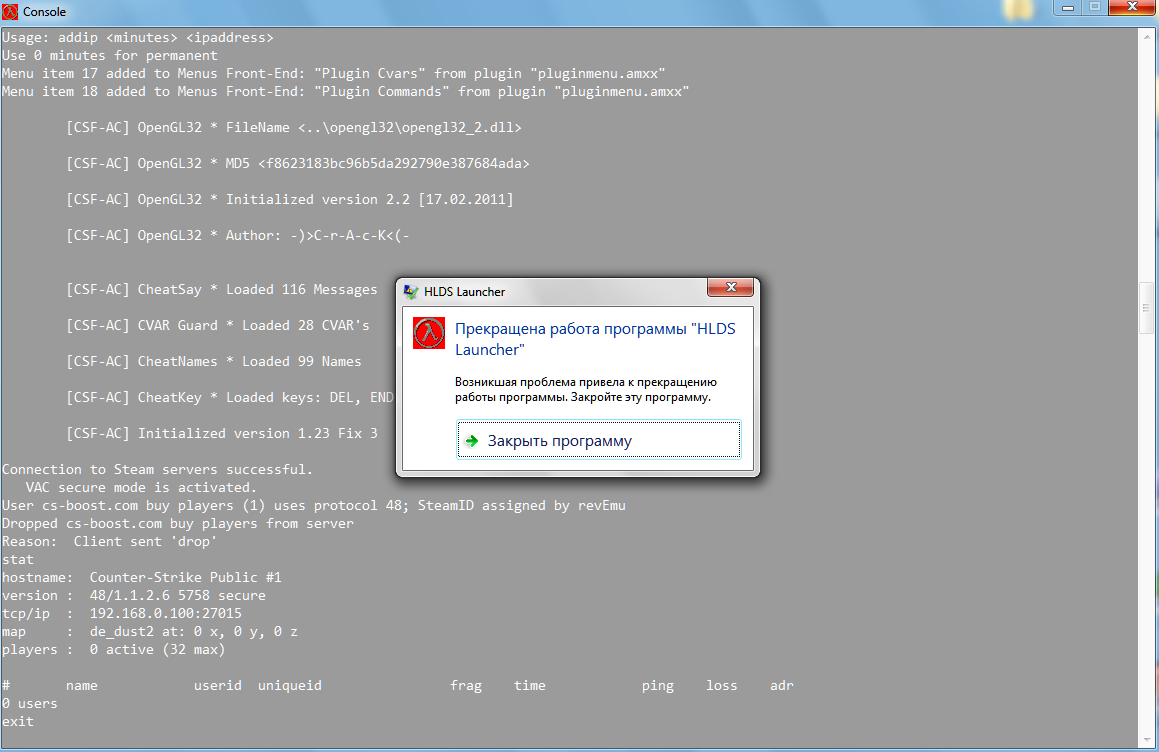Click the 'exit' command line
The width and height of the screenshot is (1159, 752).
click(x=18, y=722)
